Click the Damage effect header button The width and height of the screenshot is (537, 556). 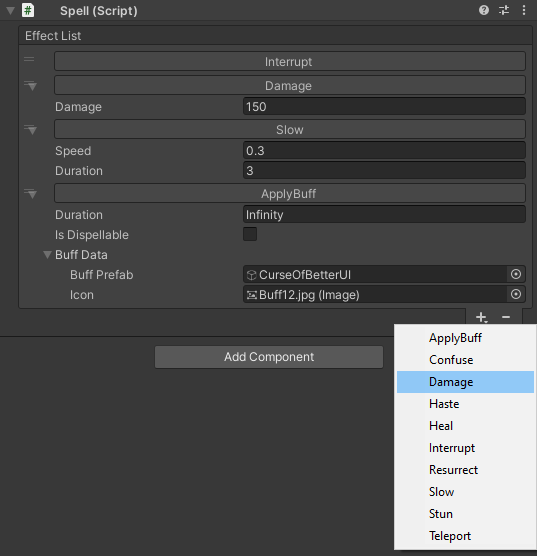pyautogui.click(x=290, y=85)
